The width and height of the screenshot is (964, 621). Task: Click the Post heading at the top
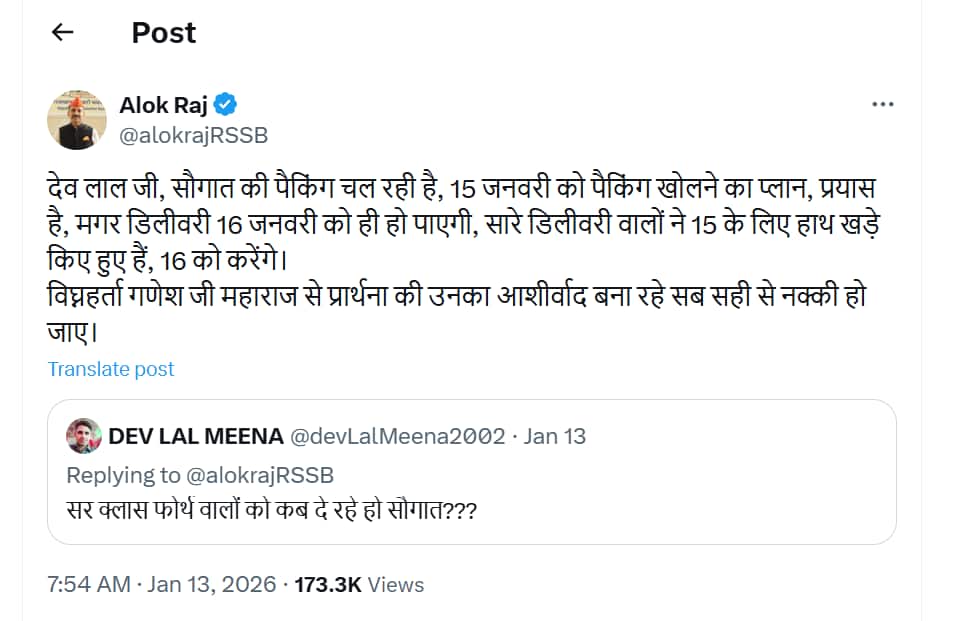[164, 32]
